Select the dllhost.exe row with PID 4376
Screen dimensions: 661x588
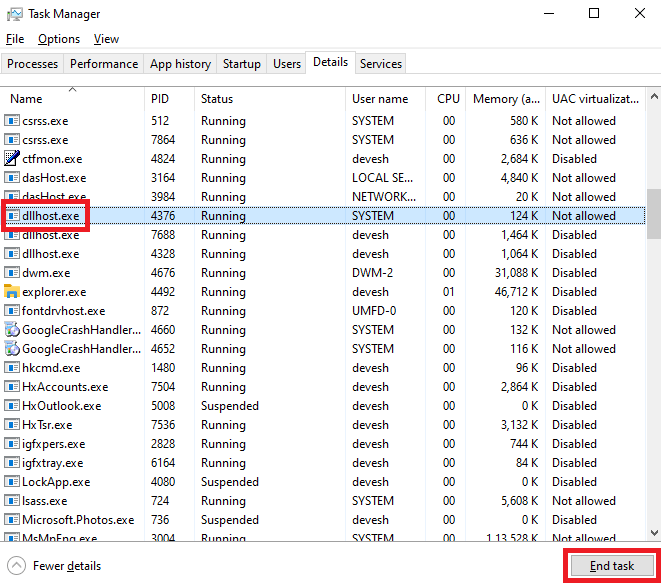(x=324, y=216)
